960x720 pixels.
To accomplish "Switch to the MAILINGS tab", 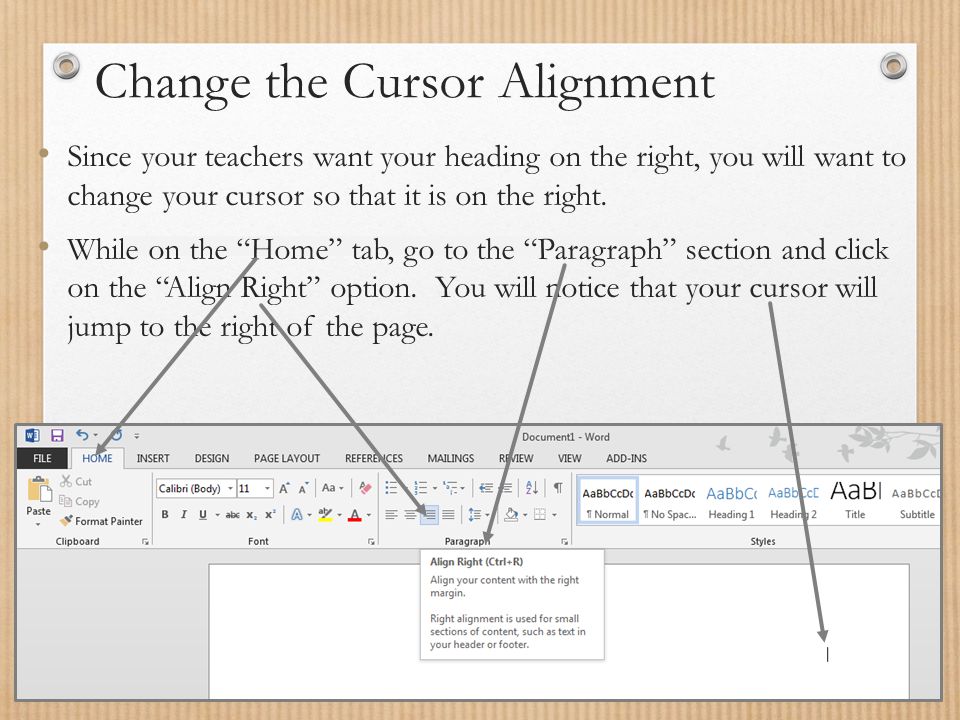I will tap(451, 458).
